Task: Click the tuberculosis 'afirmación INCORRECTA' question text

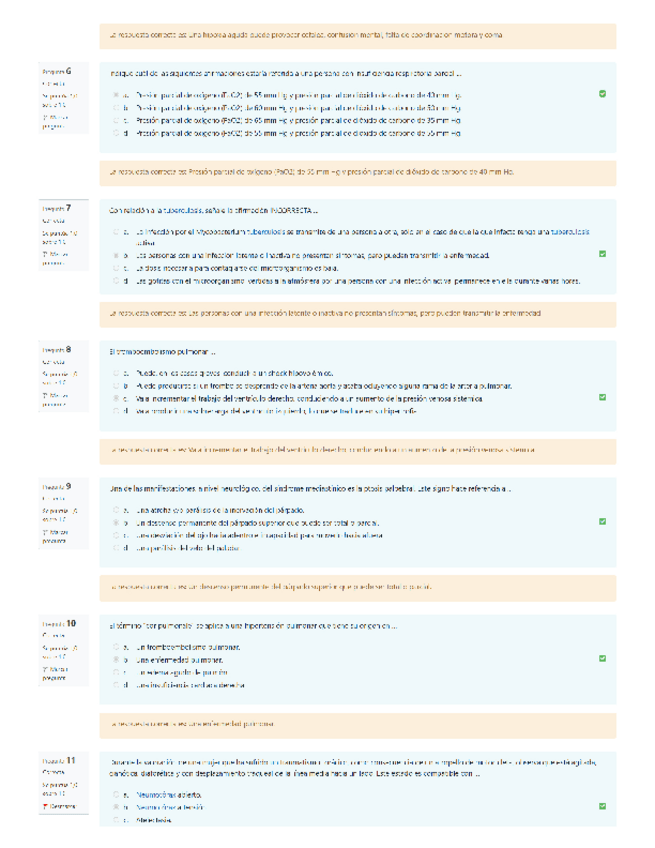Action: tap(214, 211)
